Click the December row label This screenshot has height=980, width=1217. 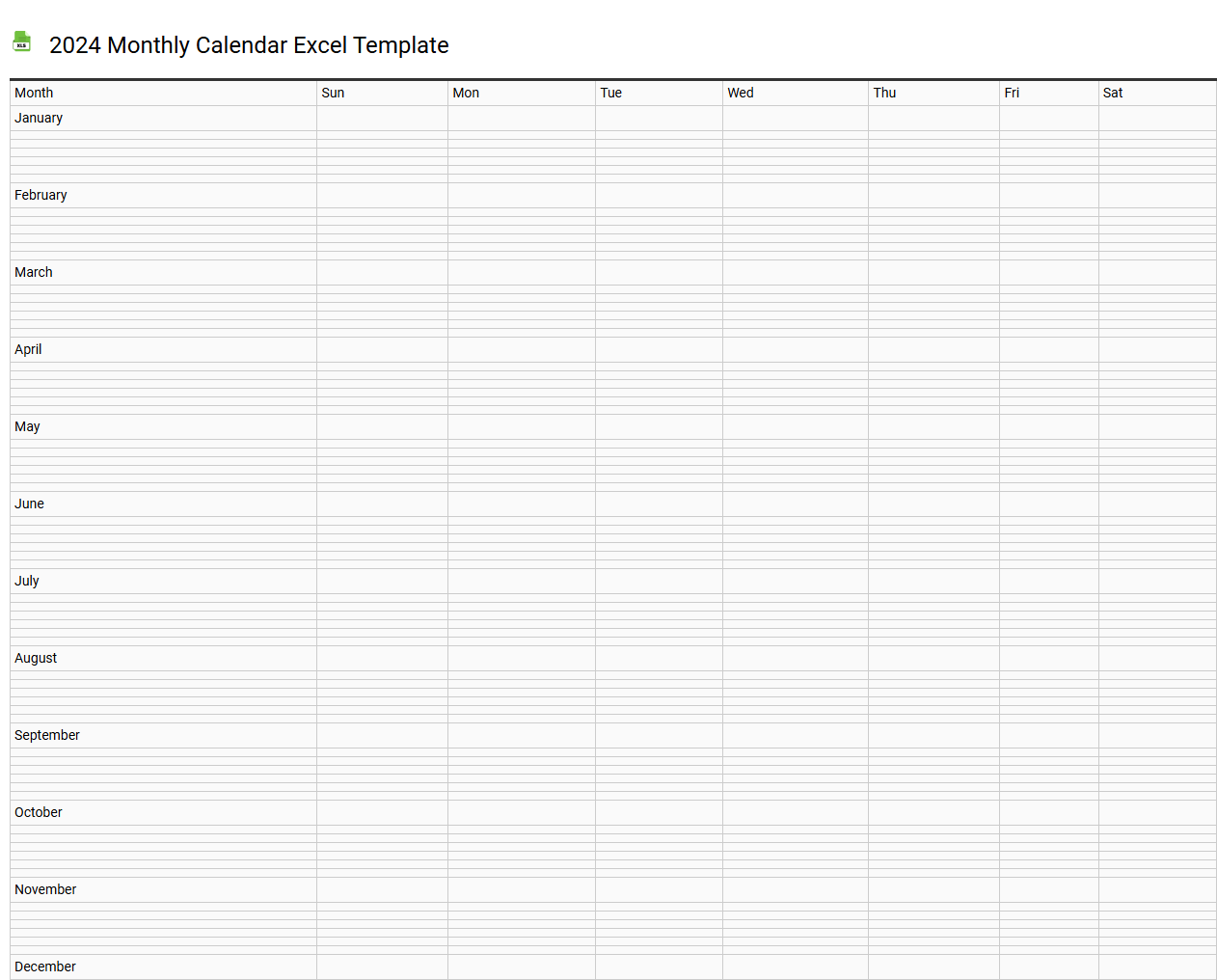45,966
